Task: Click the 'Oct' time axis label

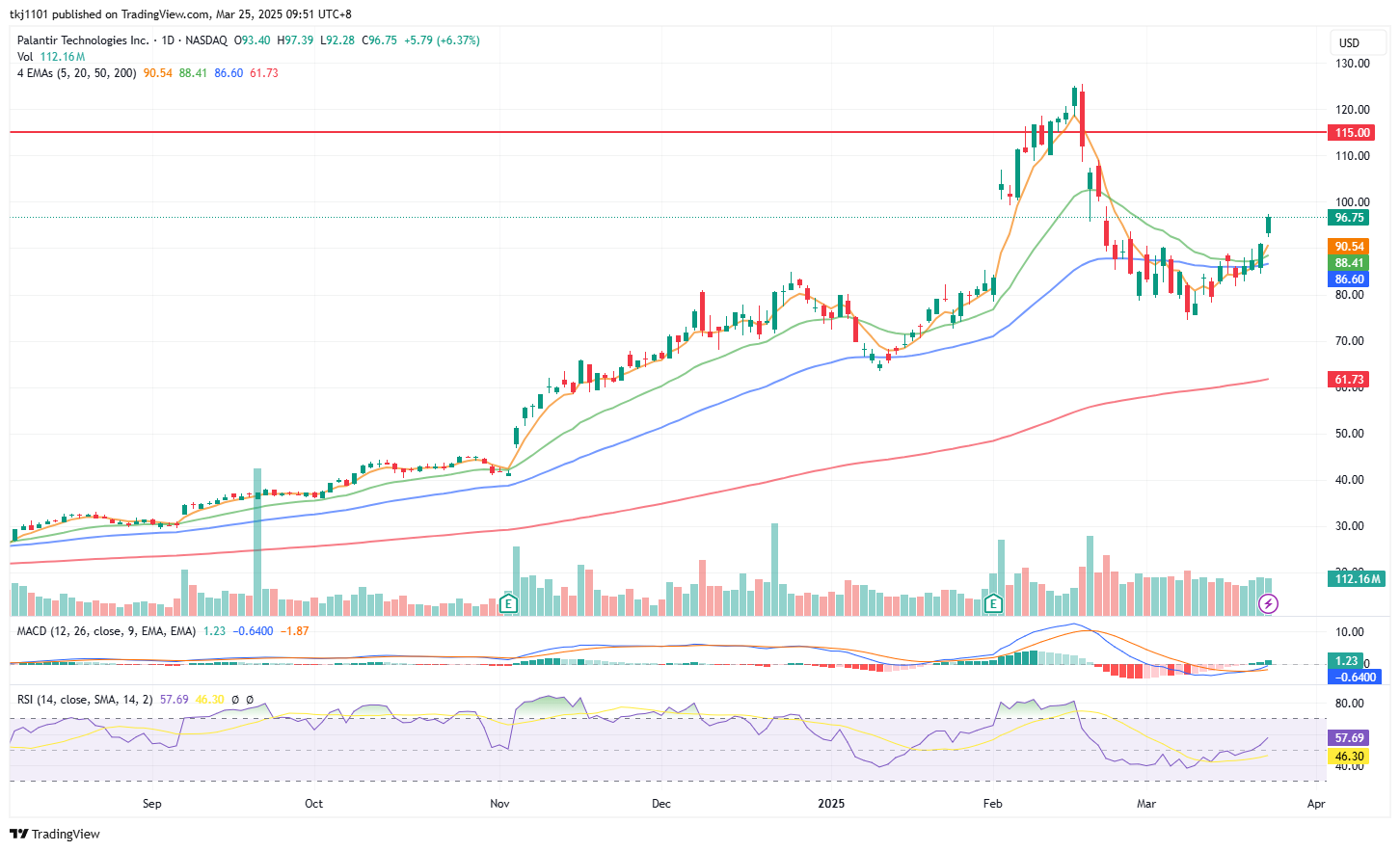Action: click(313, 804)
